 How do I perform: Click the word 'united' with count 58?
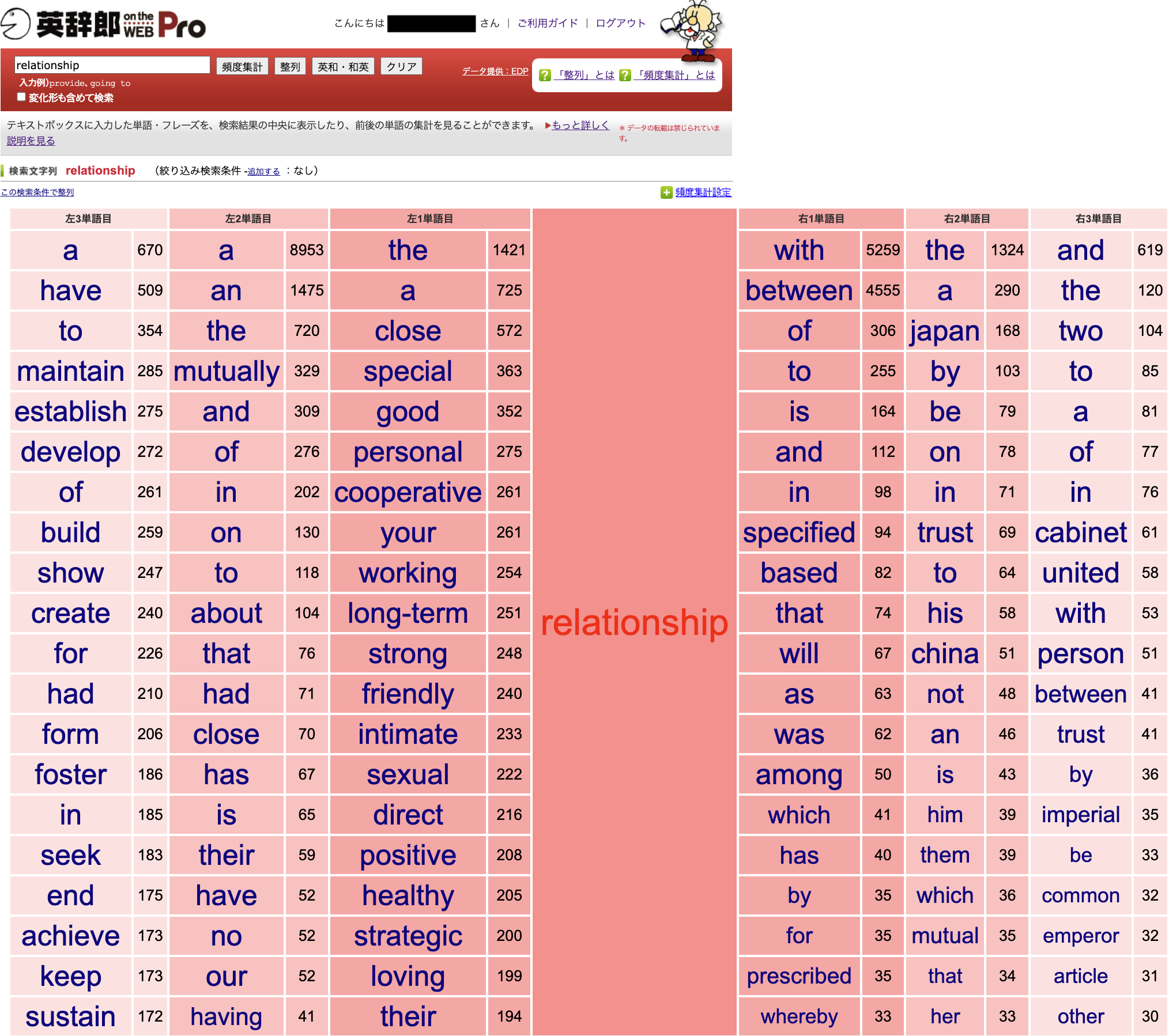(1081, 573)
